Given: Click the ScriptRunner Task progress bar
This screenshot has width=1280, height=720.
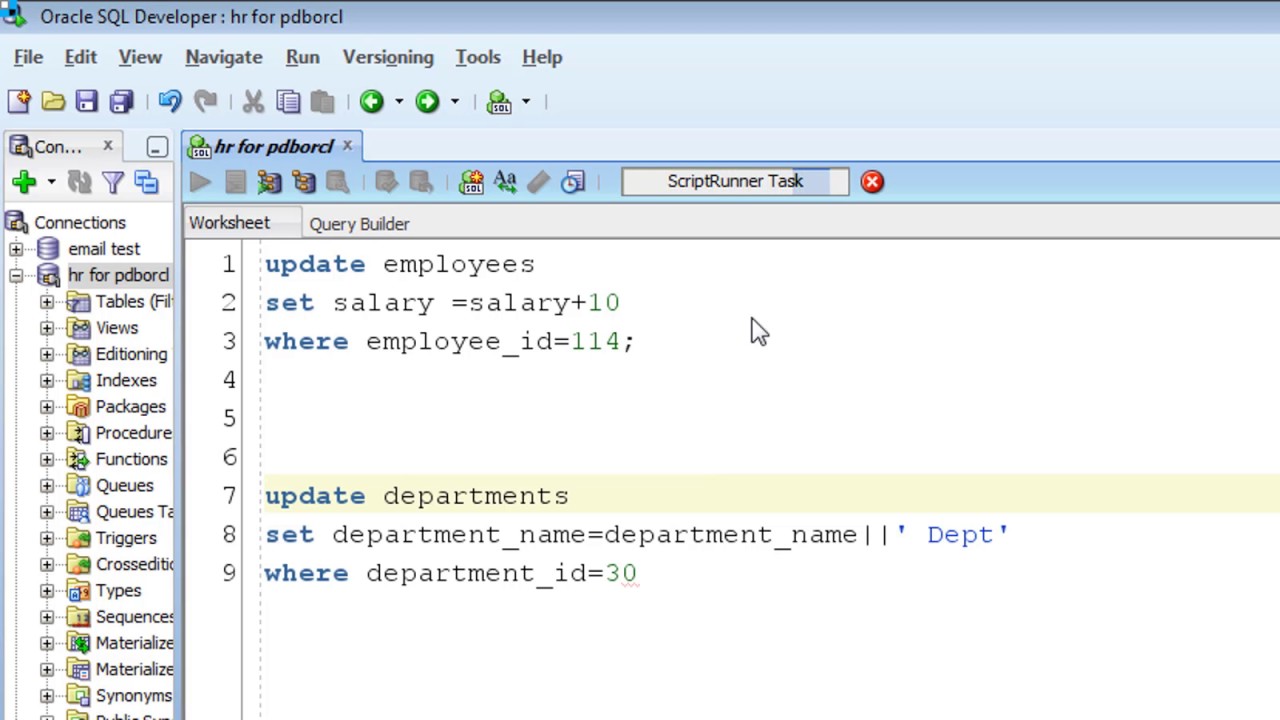Looking at the screenshot, I should click(x=735, y=181).
